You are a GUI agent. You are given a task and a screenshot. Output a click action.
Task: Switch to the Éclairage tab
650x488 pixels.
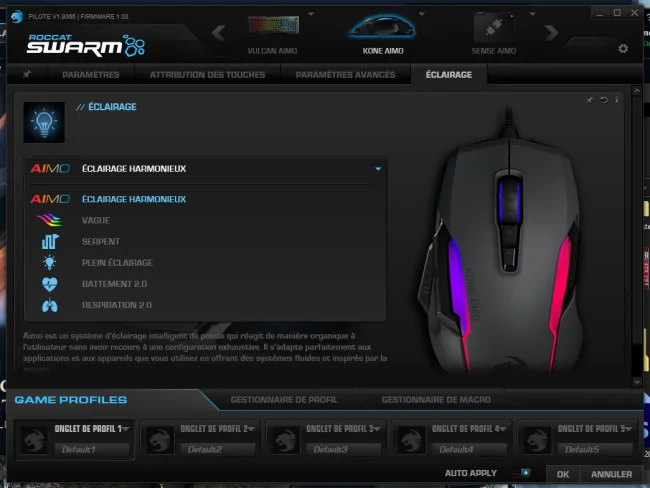pyautogui.click(x=449, y=75)
